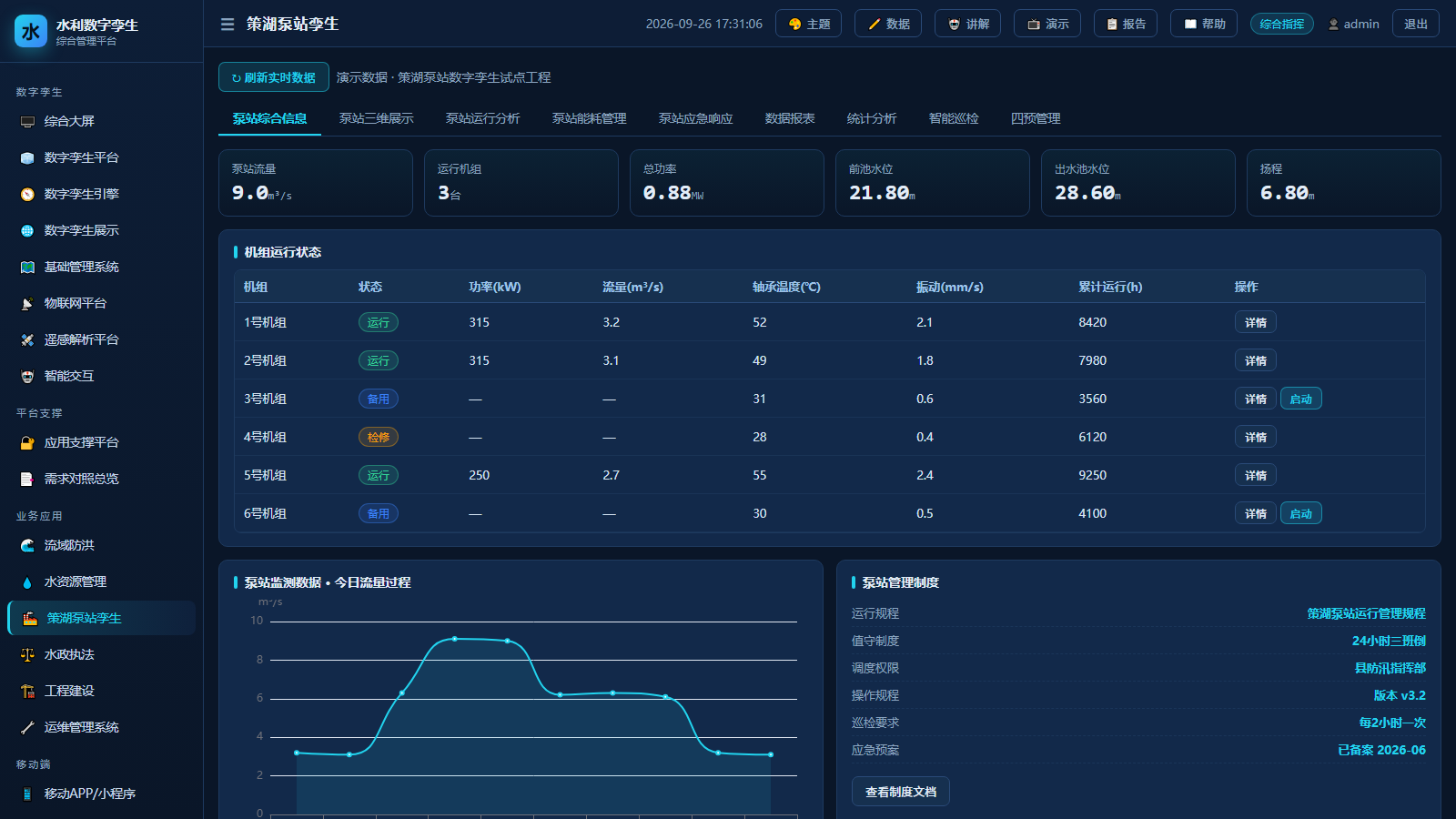
Task: Switch to 泵站应急响应 tab
Action: coord(696,118)
